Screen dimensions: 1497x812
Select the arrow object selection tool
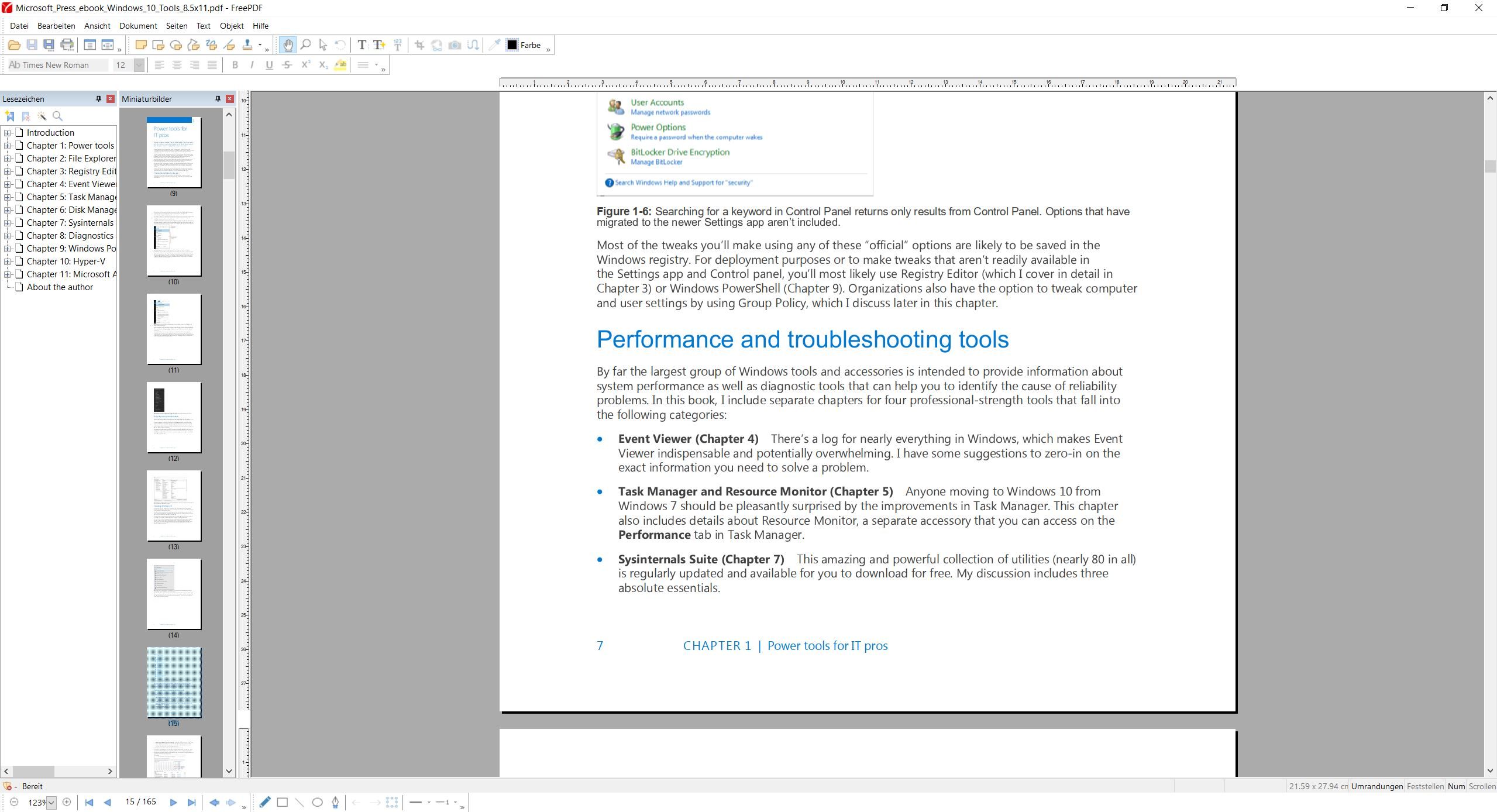pos(323,45)
